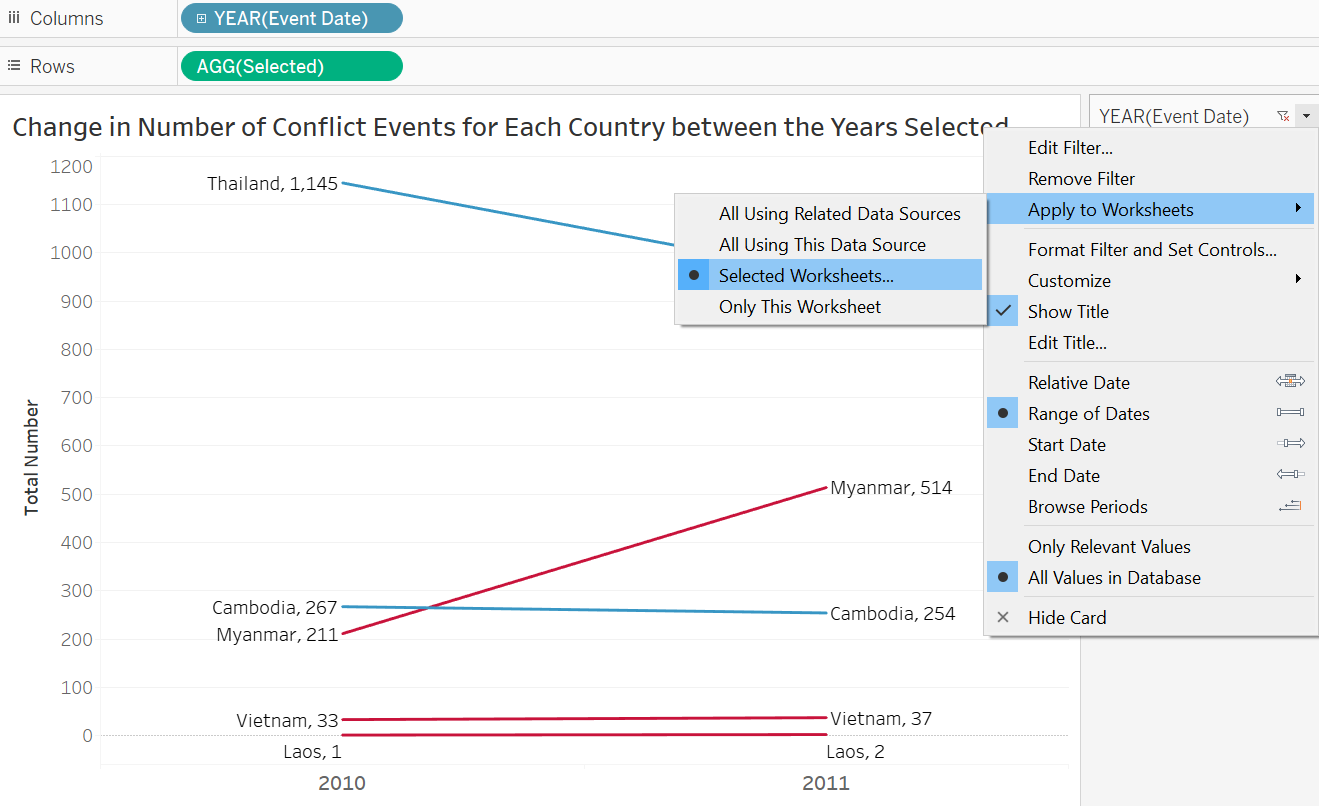Click the Range of Dates slider icon
Image resolution: width=1319 pixels, height=806 pixels.
point(1290,413)
